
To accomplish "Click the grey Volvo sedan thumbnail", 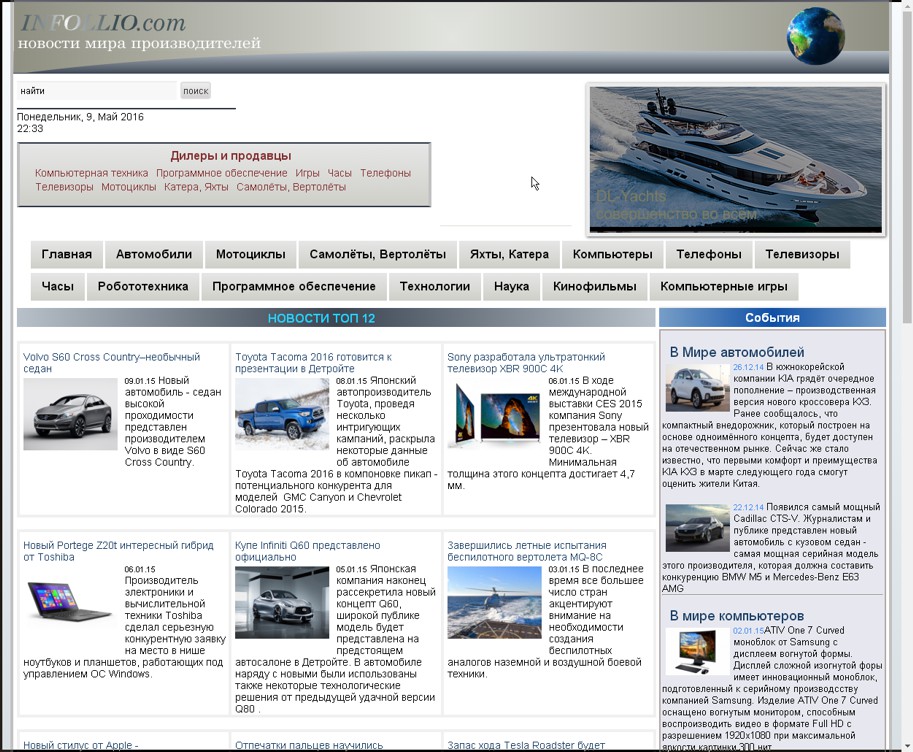I will pos(70,414).
